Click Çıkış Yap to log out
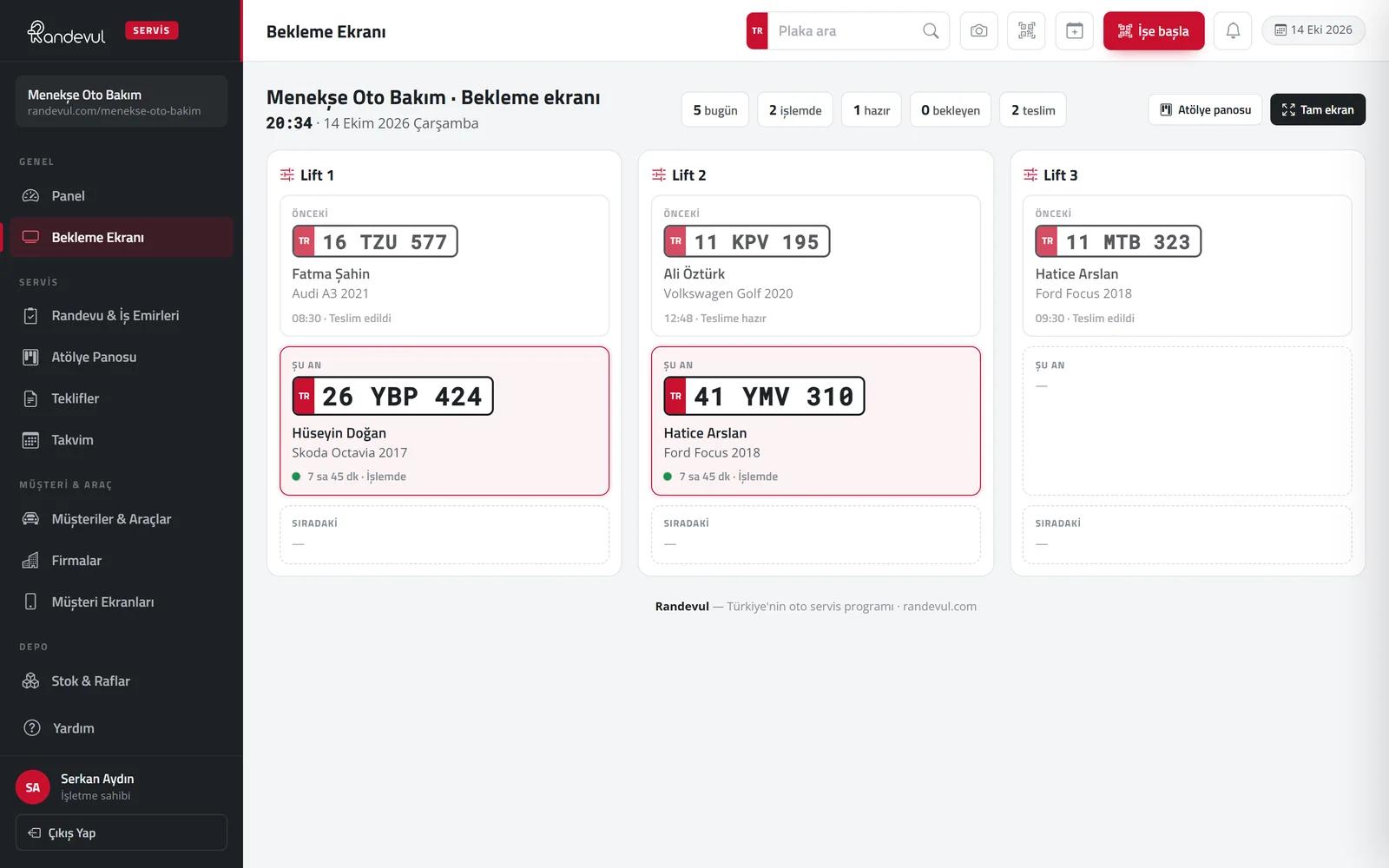The height and width of the screenshot is (868, 1389). [x=122, y=832]
